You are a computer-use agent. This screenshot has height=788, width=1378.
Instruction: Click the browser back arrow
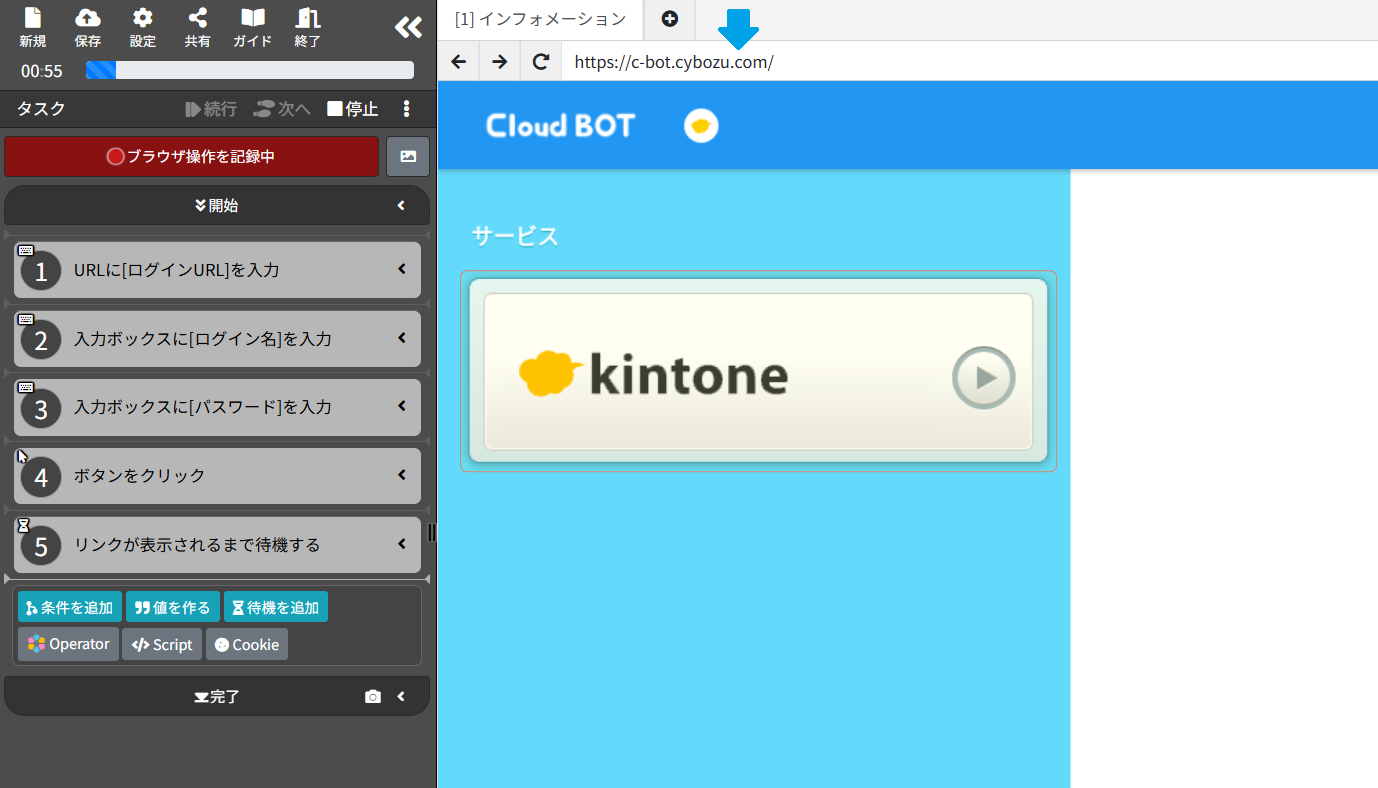[x=459, y=62]
